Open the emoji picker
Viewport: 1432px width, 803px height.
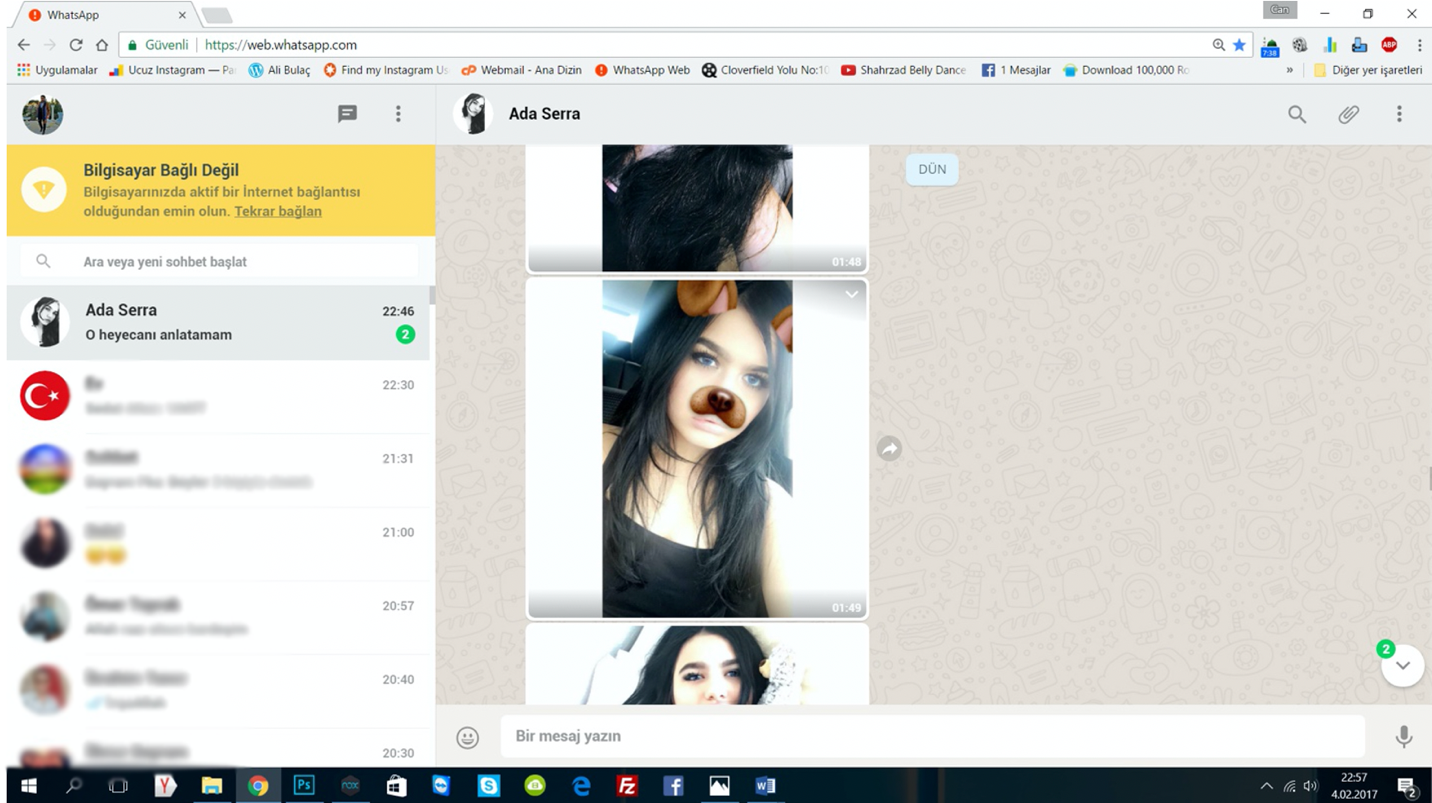click(x=468, y=737)
